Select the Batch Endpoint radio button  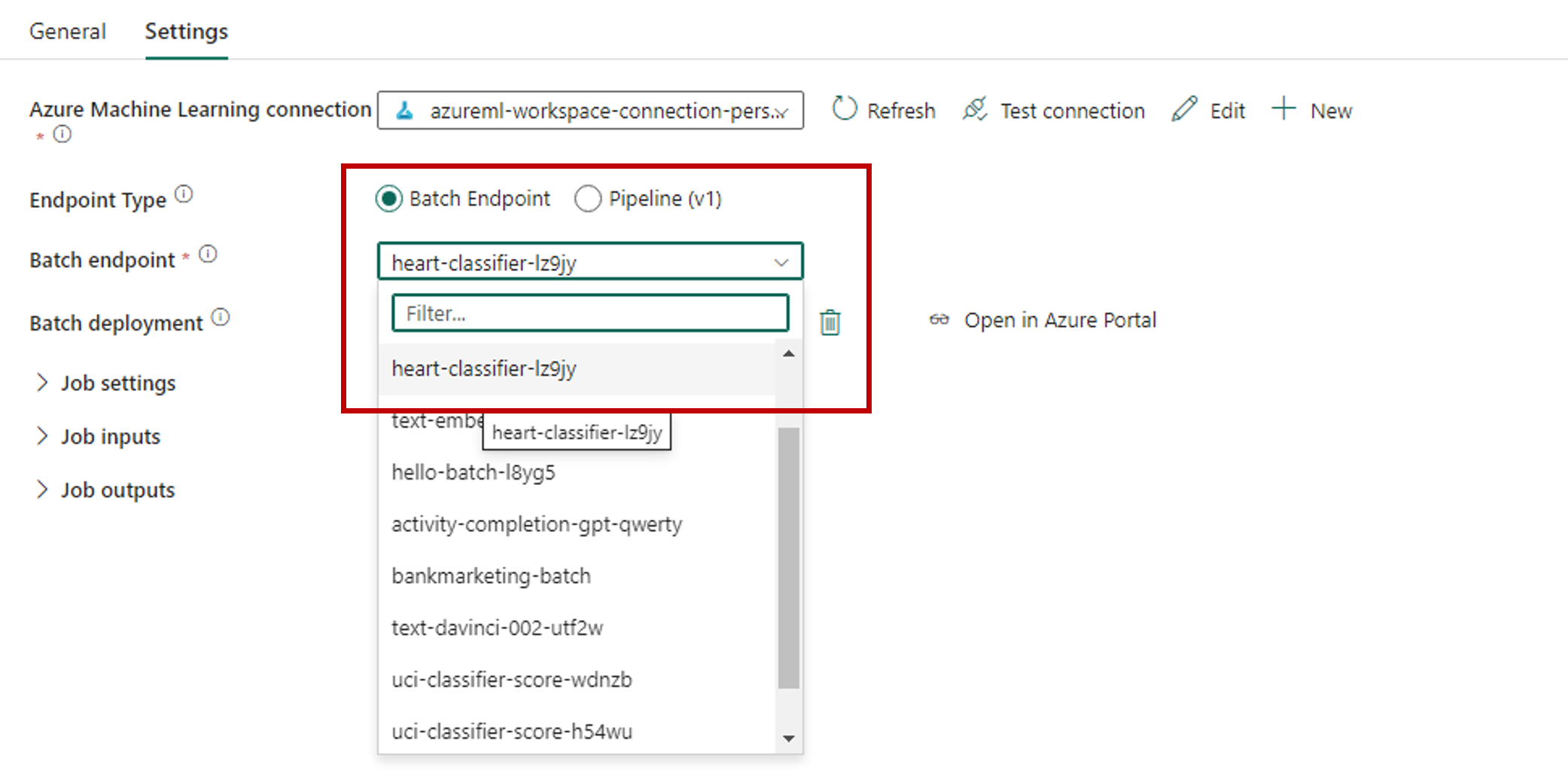point(388,199)
